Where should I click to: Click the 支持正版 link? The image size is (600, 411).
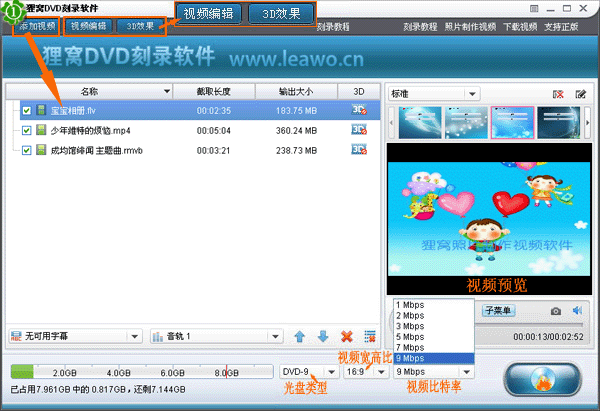point(561,27)
